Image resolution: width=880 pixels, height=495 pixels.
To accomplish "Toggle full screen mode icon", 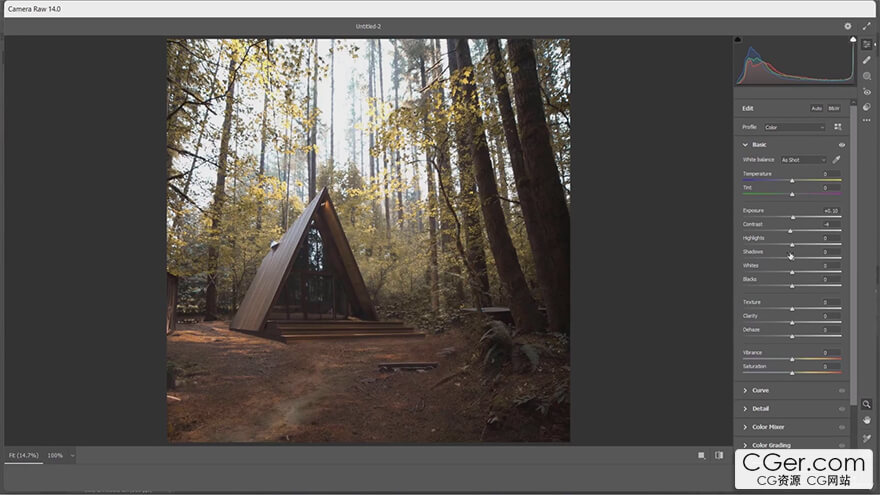I will point(866,26).
